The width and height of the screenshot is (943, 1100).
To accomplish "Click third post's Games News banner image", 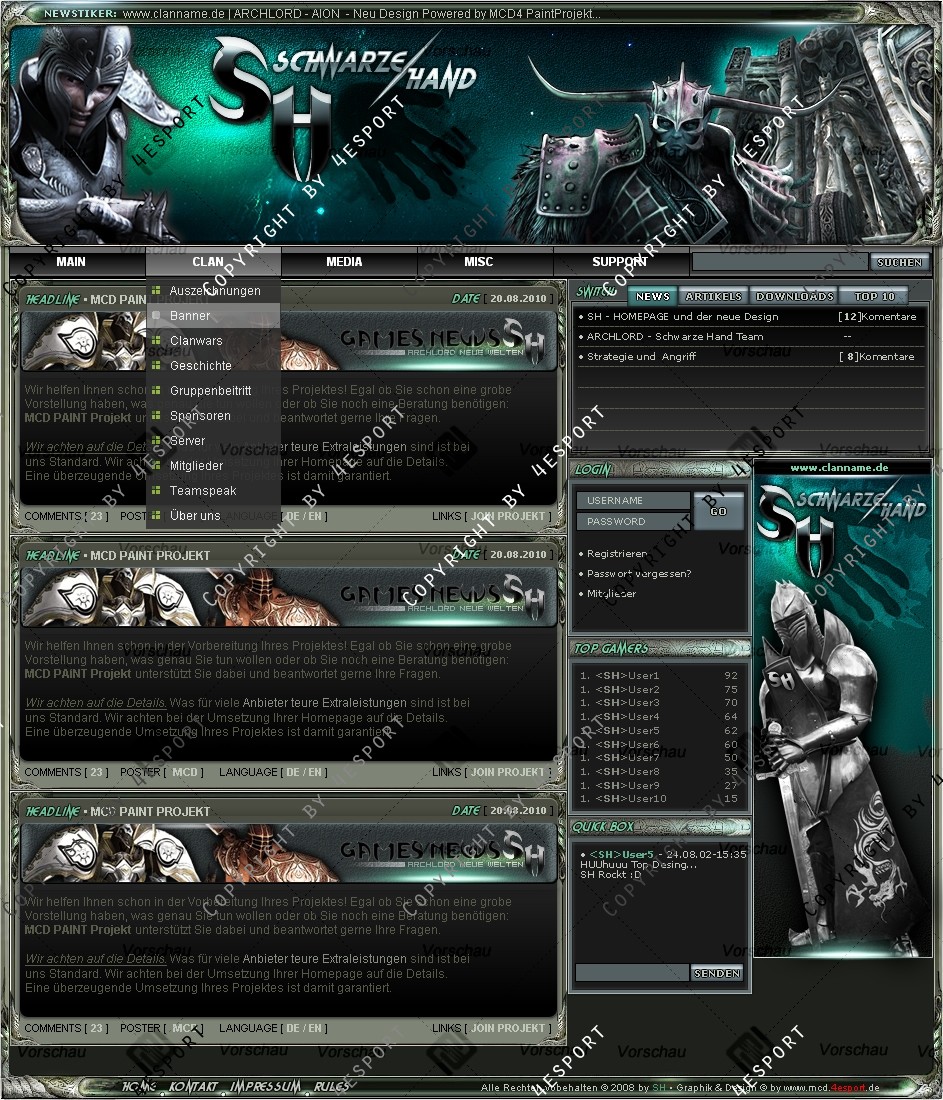I will coord(288,853).
